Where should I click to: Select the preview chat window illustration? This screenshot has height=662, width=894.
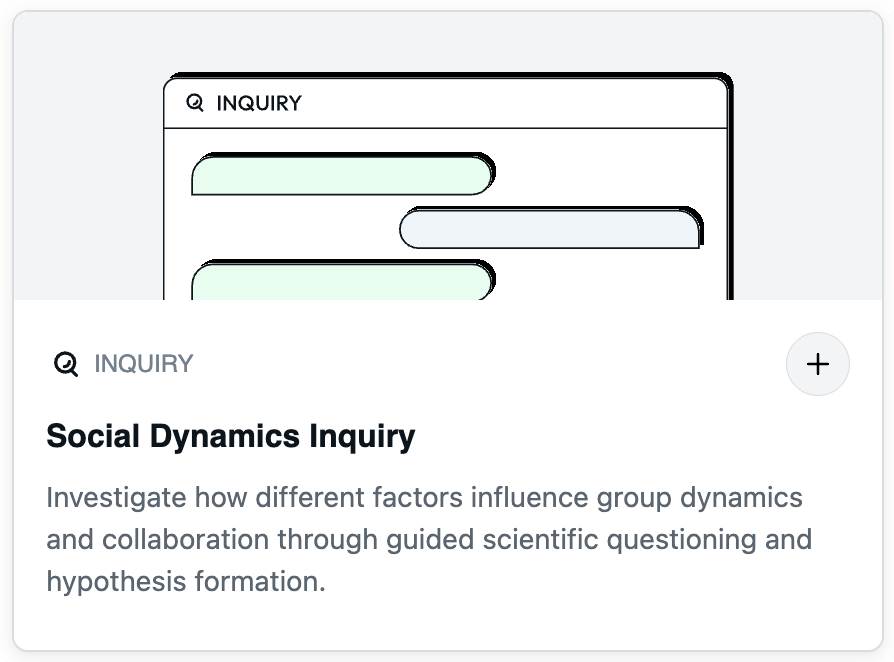(x=448, y=186)
